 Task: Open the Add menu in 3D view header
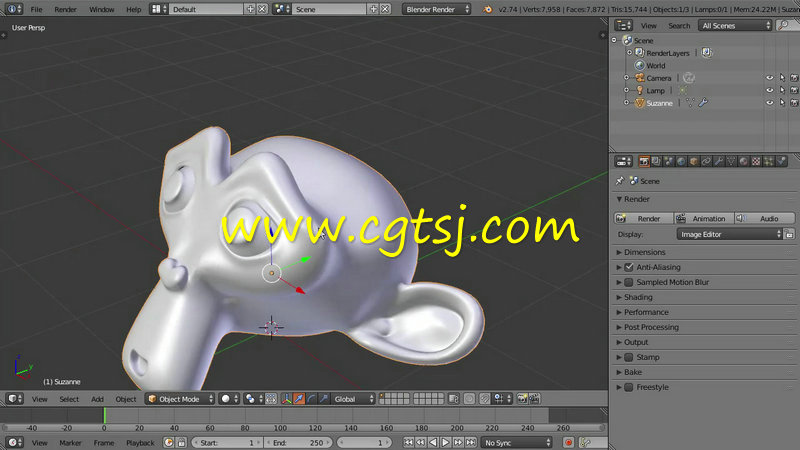97,399
